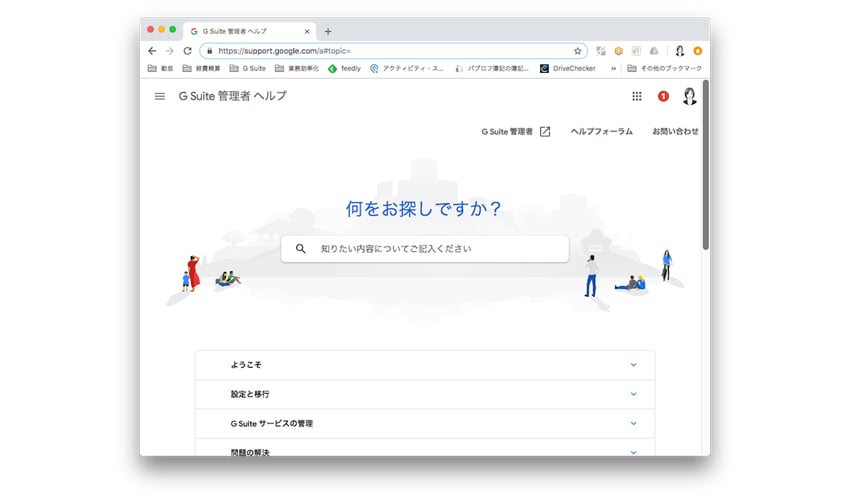850x500 pixels.
Task: Go to ヘルプフォーラム
Action: [601, 132]
